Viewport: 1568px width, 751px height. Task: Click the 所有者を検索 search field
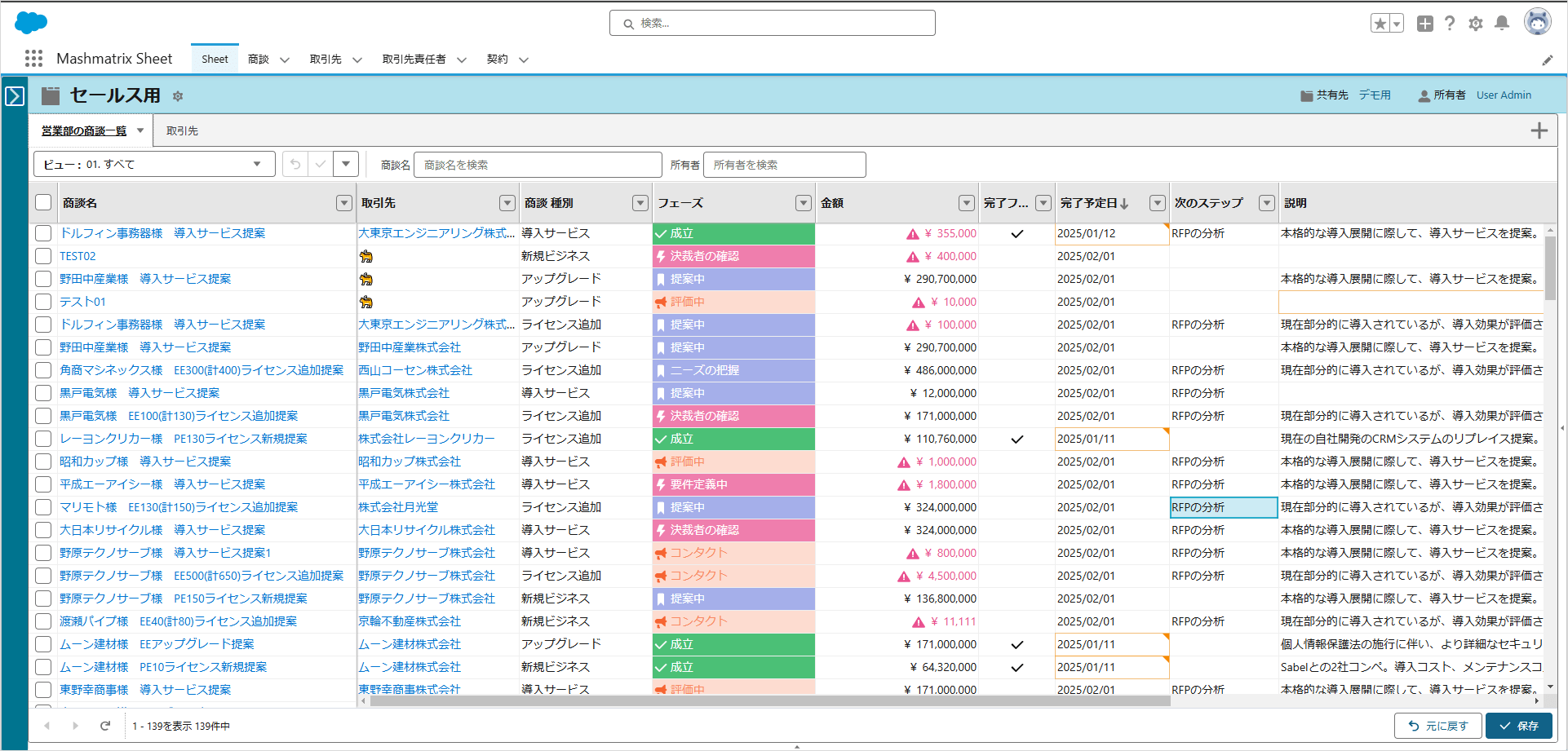pyautogui.click(x=784, y=165)
